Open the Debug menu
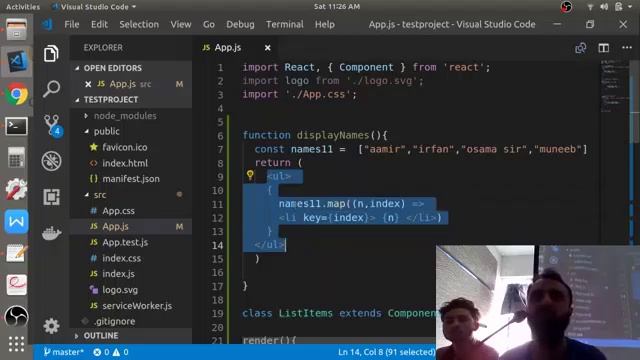Viewport: 640px width, 360px height. click(x=240, y=24)
